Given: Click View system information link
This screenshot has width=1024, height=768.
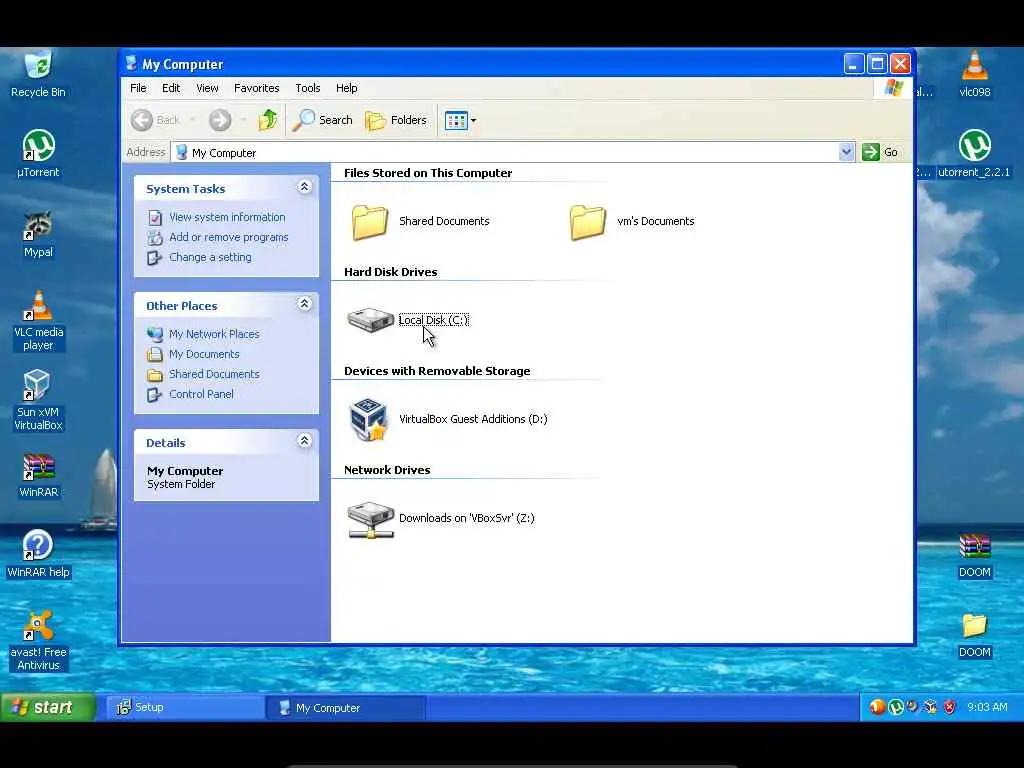Looking at the screenshot, I should pos(227,217).
